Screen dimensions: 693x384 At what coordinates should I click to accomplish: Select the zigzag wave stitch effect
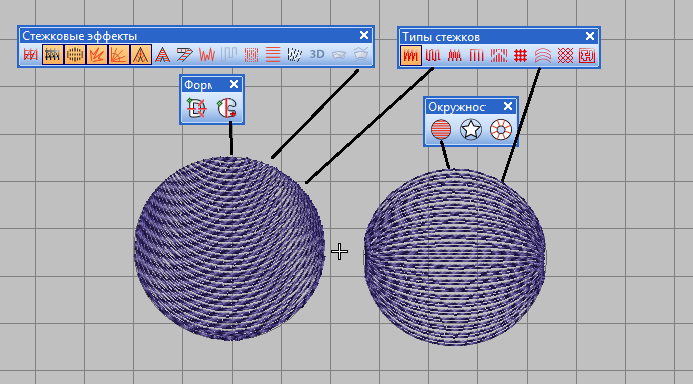pos(207,54)
